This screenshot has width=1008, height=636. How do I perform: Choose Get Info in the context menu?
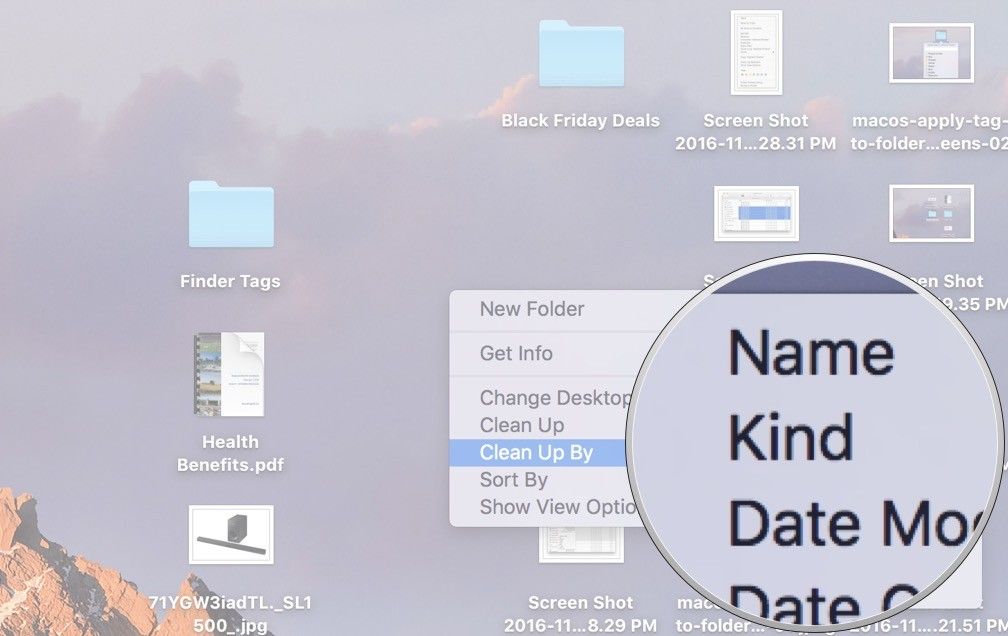(x=516, y=353)
